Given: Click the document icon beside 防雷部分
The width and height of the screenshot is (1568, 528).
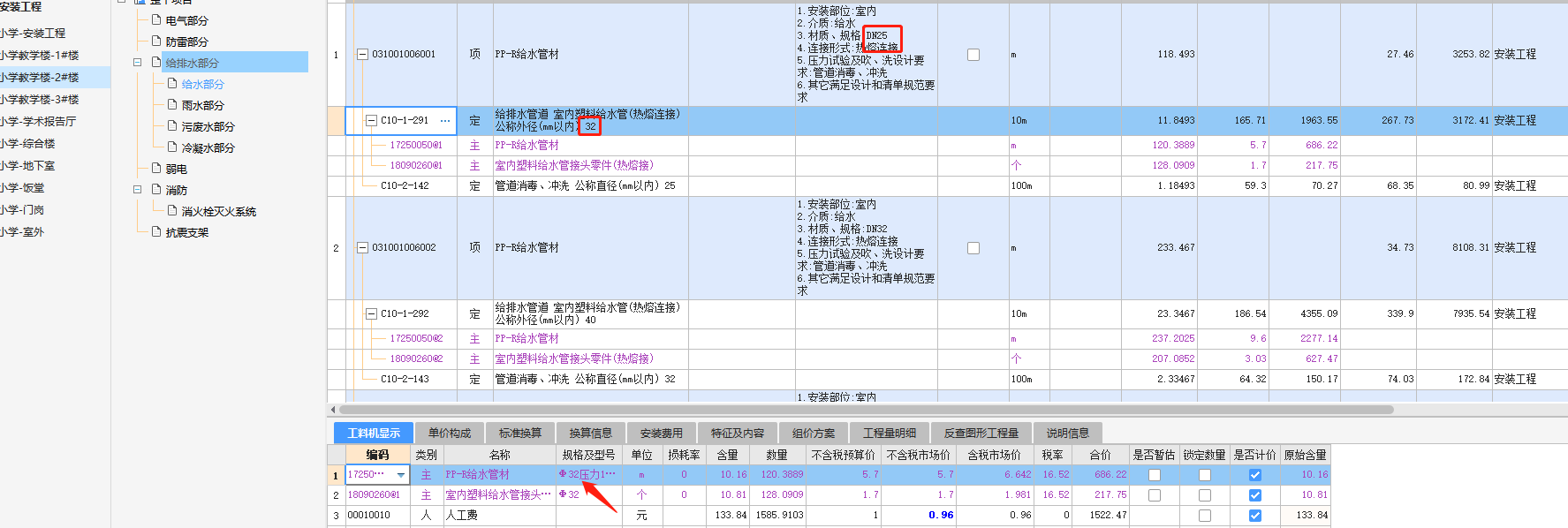Looking at the screenshot, I should pyautogui.click(x=156, y=41).
